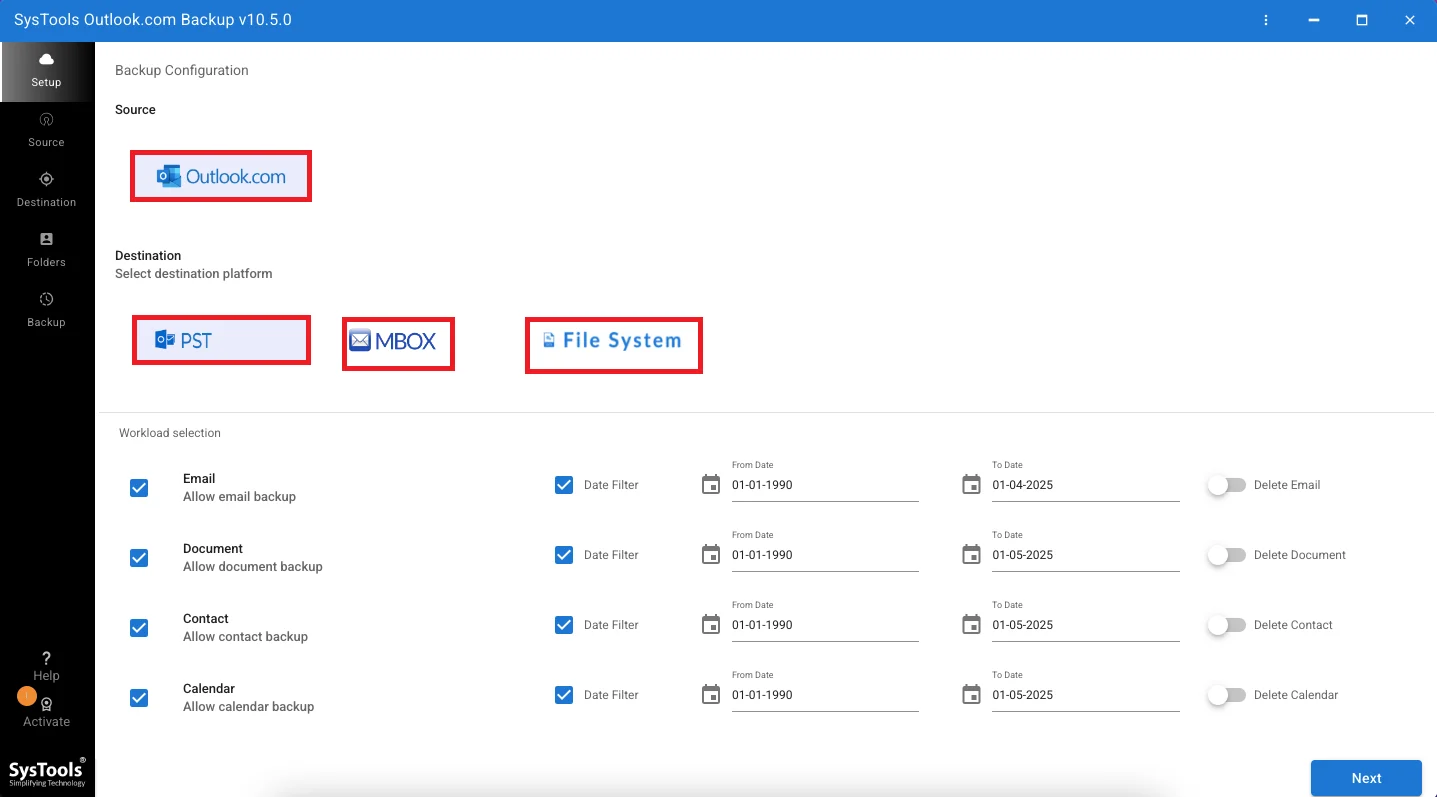Screen dimensions: 1437x797
Task: Choose PST as destination platform
Action: click(x=221, y=341)
